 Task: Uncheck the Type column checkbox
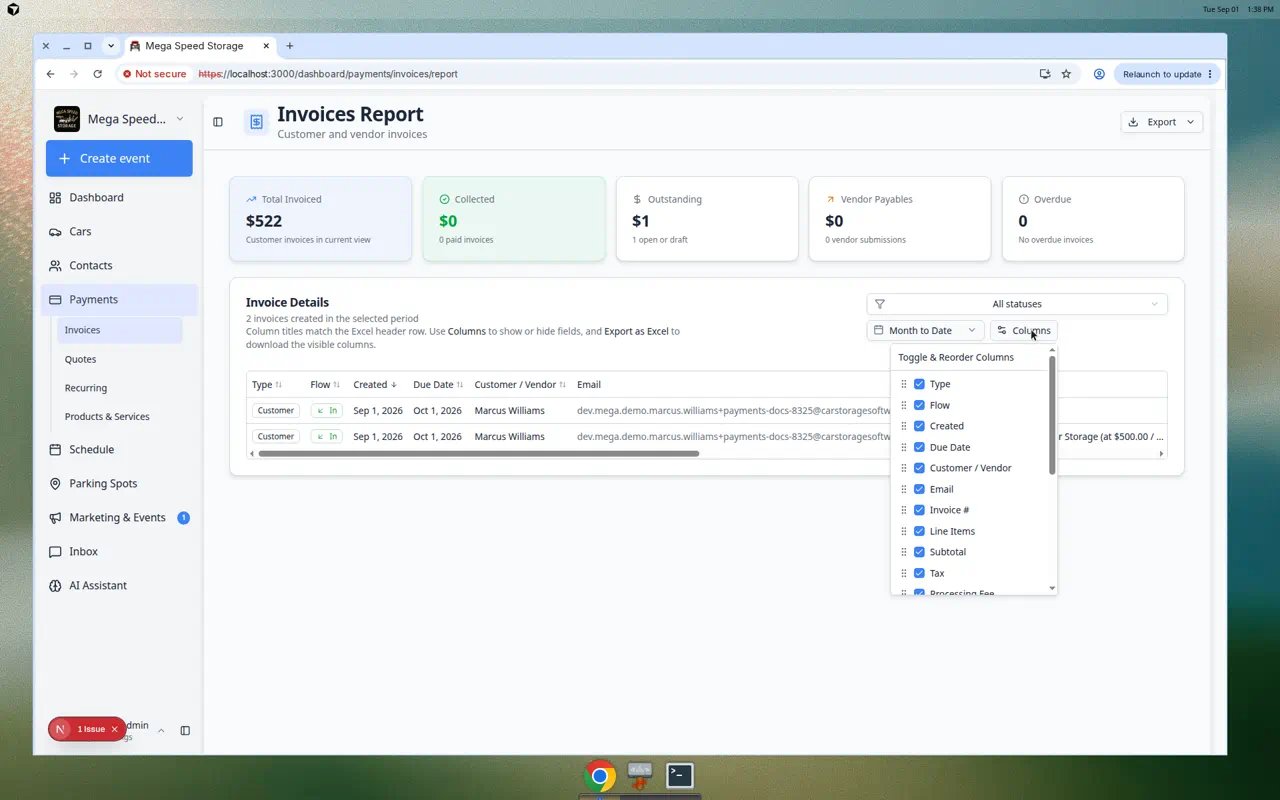click(x=919, y=384)
